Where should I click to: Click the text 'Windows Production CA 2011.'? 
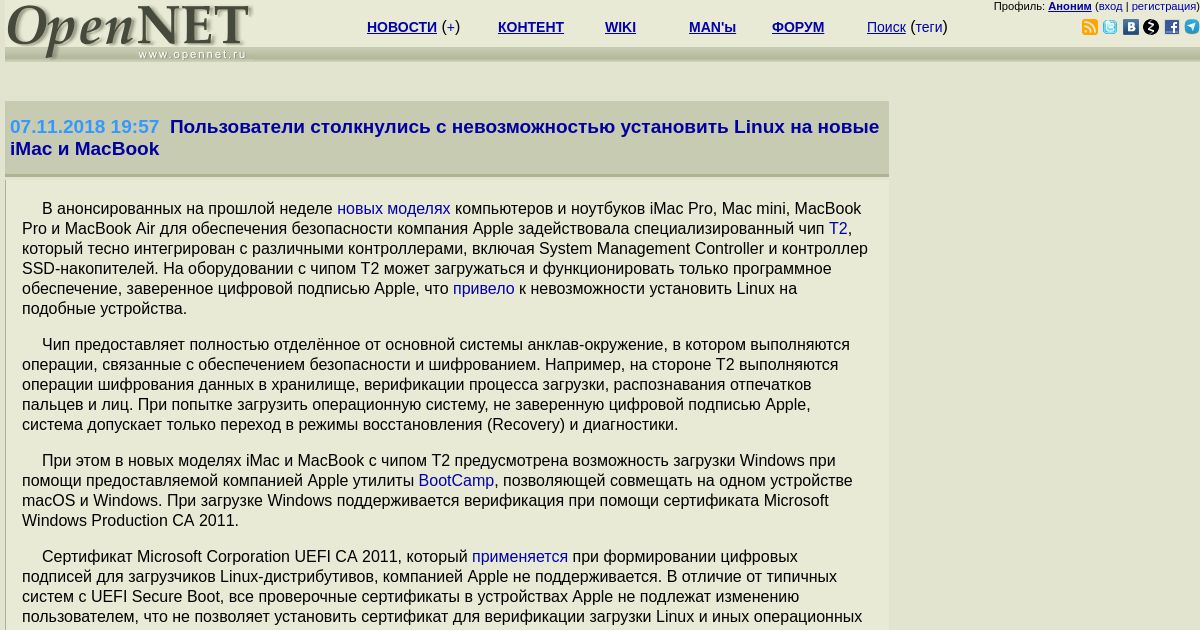point(130,520)
